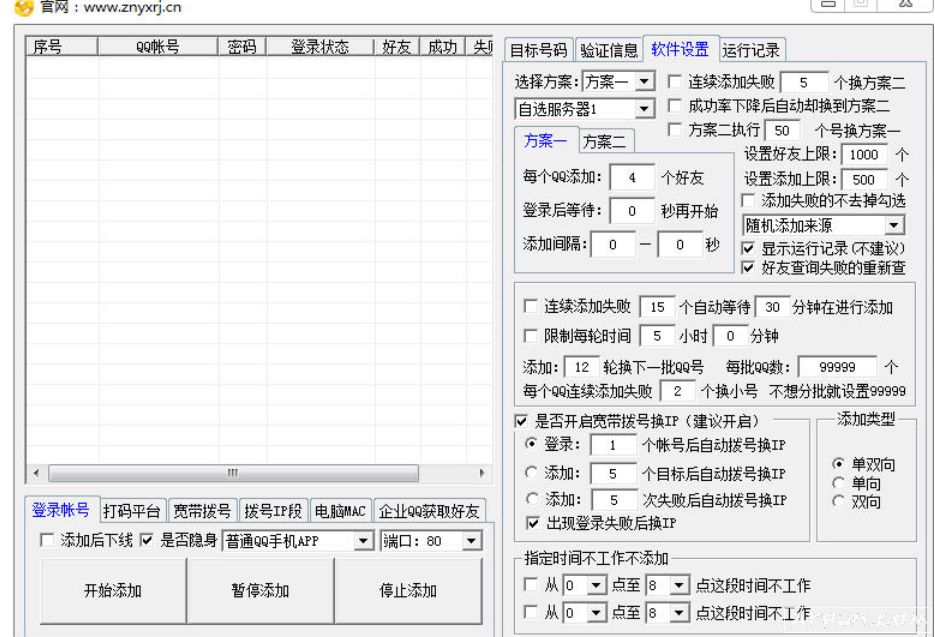Toggle 限制每轮时间 checkbox
This screenshot has height=637, width=935.
point(530,336)
